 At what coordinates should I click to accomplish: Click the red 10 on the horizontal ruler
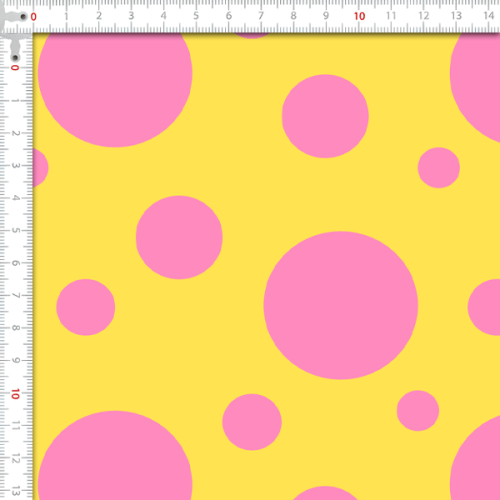pyautogui.click(x=359, y=16)
